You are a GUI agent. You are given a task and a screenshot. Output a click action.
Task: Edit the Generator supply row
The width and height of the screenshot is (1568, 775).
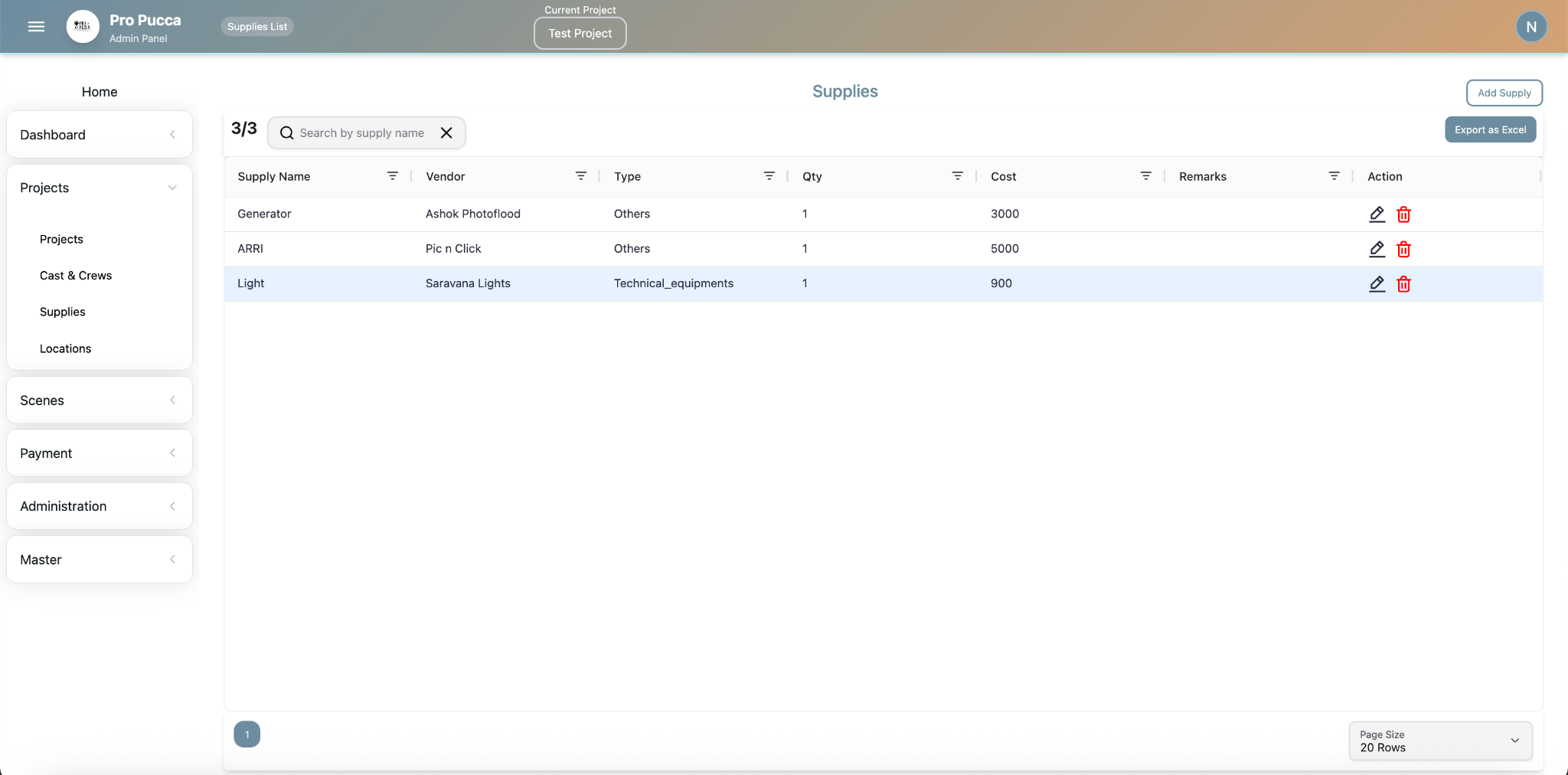(1377, 214)
